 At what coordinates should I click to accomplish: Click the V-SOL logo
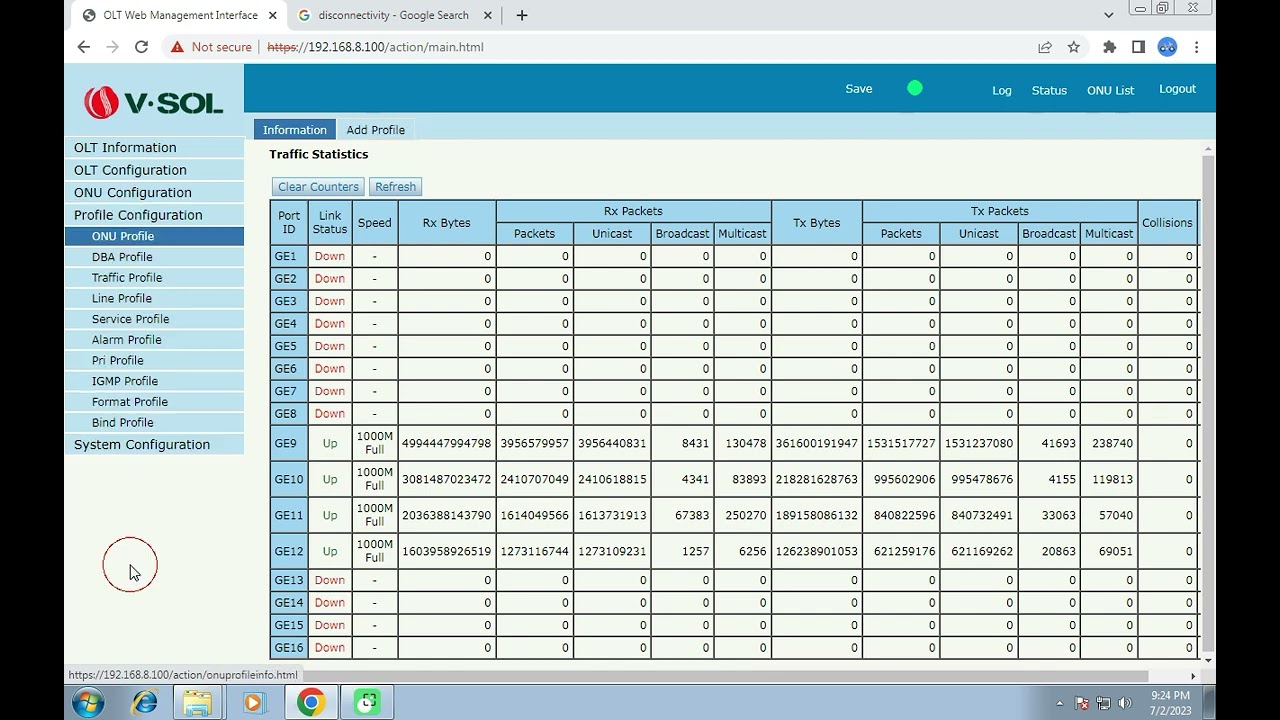pos(154,102)
